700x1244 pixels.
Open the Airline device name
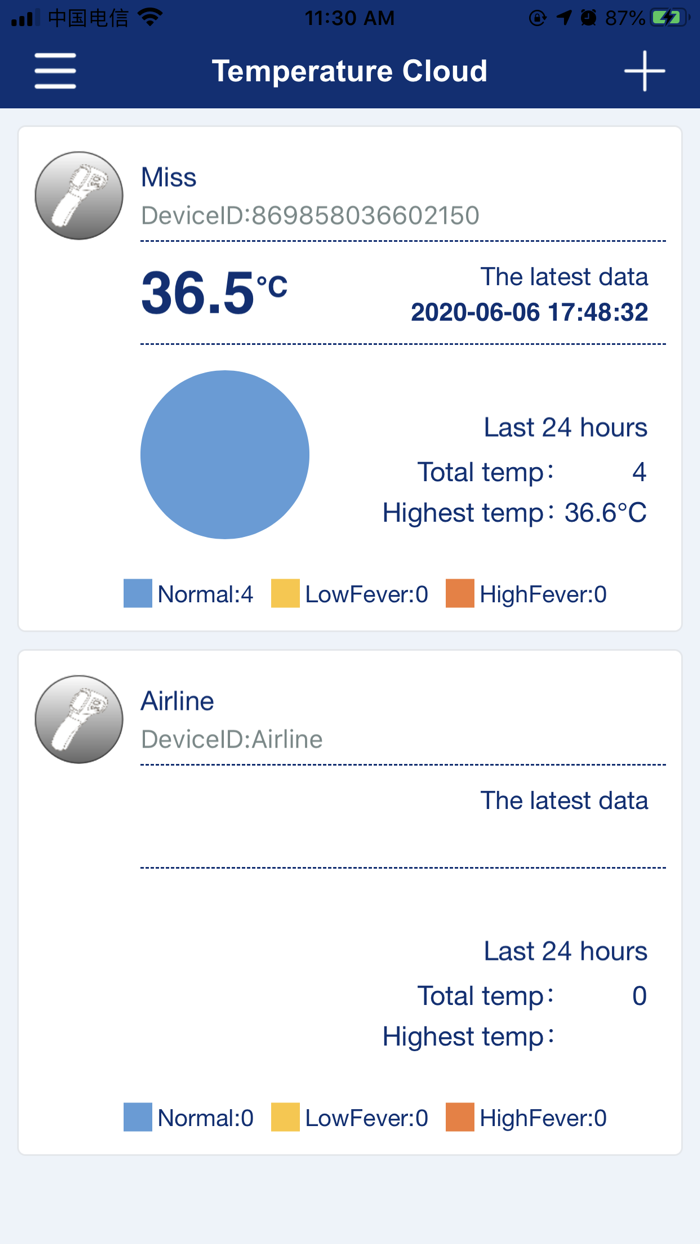click(177, 701)
